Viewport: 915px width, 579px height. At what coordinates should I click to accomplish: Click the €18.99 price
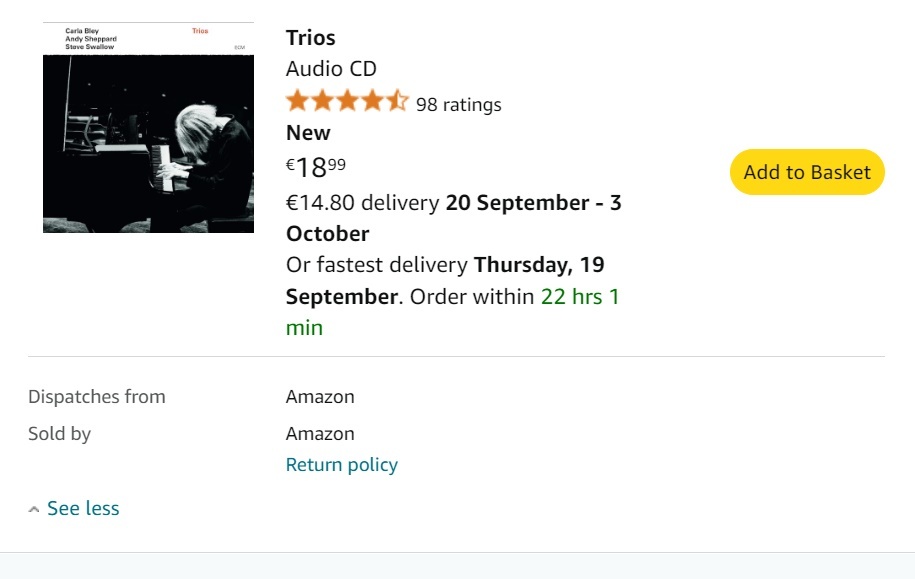(316, 166)
